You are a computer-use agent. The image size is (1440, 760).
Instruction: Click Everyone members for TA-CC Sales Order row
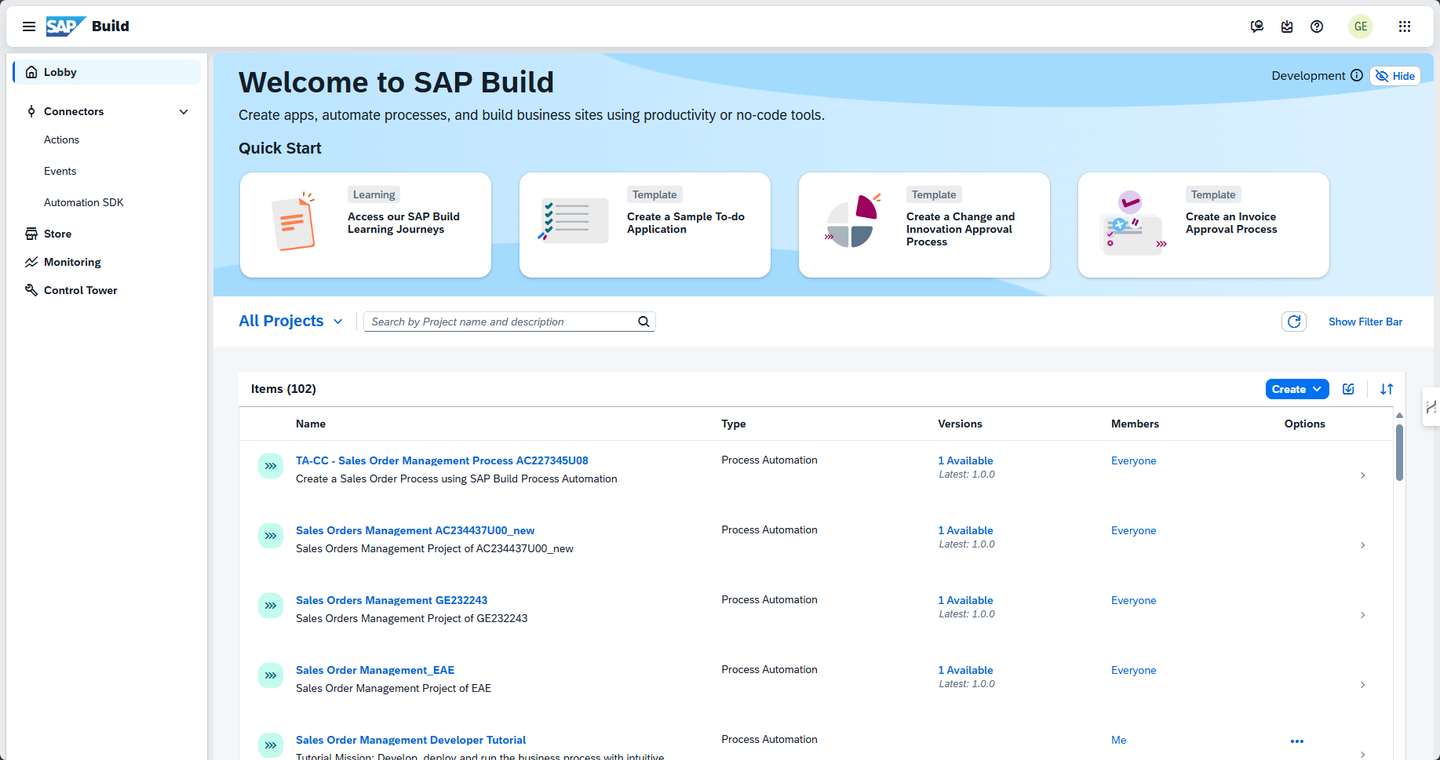[x=1133, y=461]
